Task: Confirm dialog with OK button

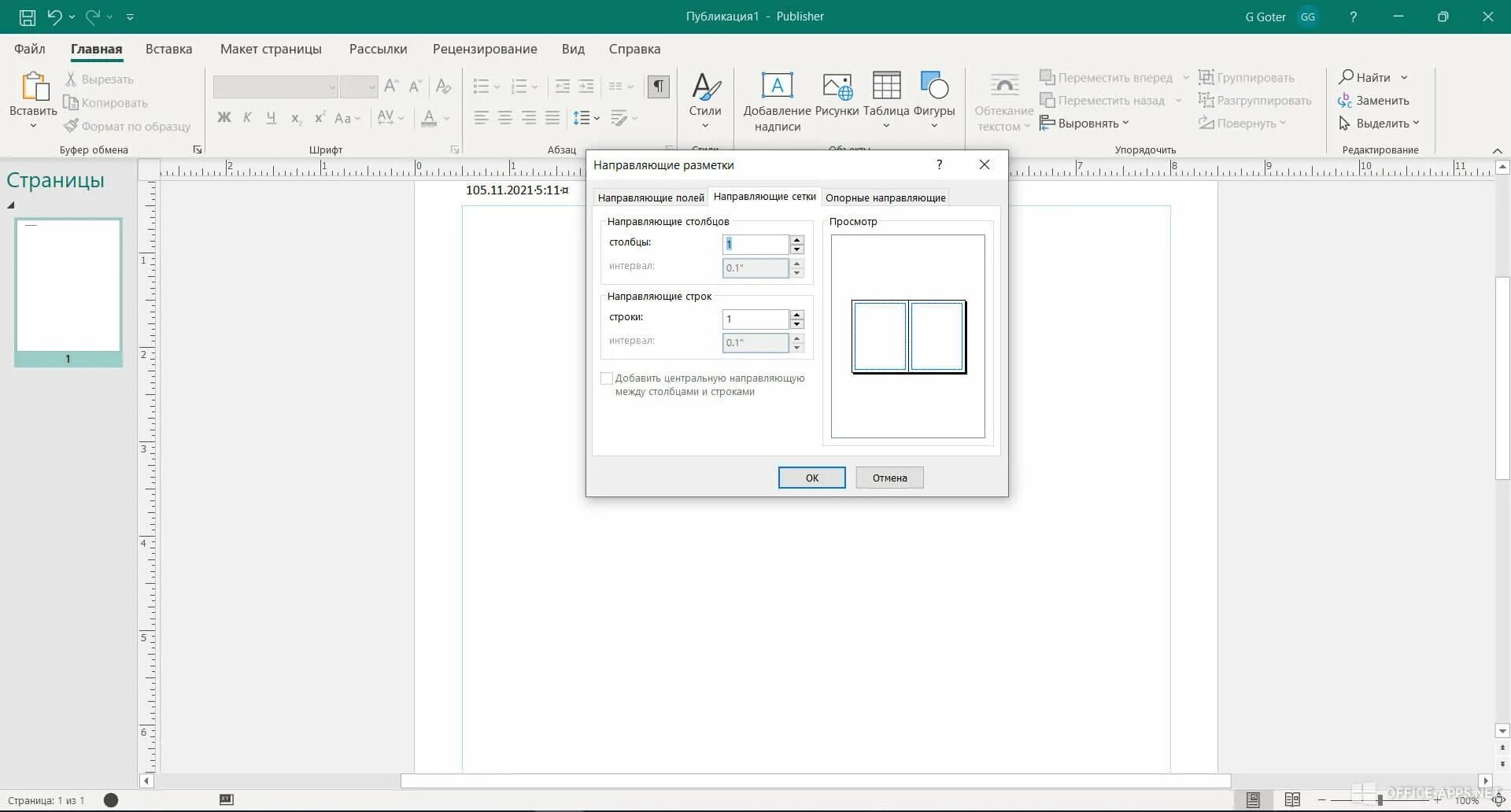Action: click(811, 478)
